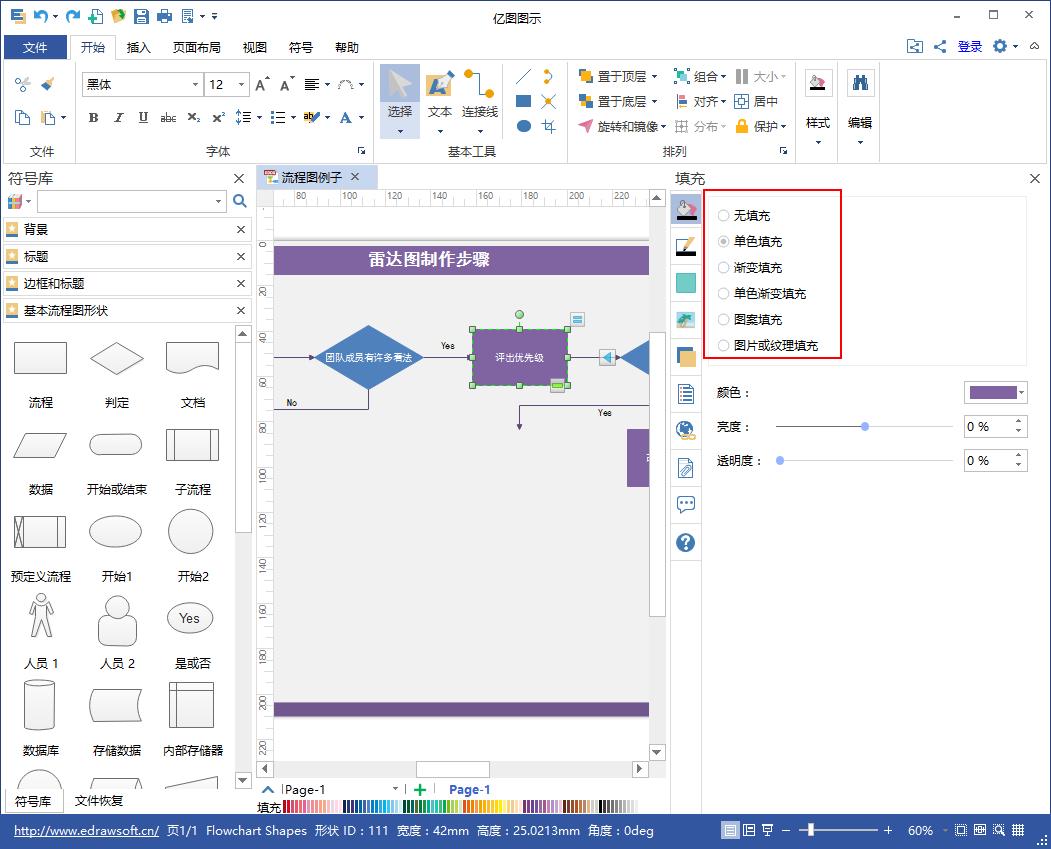Image resolution: width=1051 pixels, height=849 pixels.
Task: Expand the 置于顶层 dropdown arrow
Action: click(x=657, y=74)
